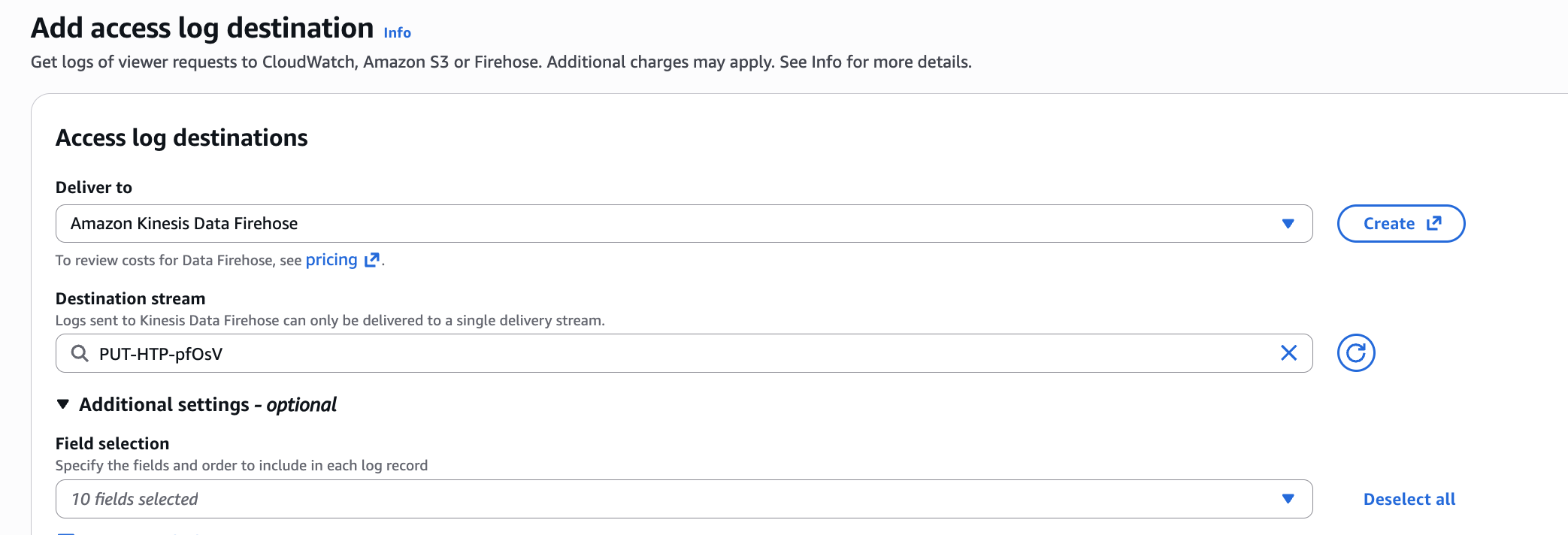Open the Deliver to destination selector

click(677, 223)
